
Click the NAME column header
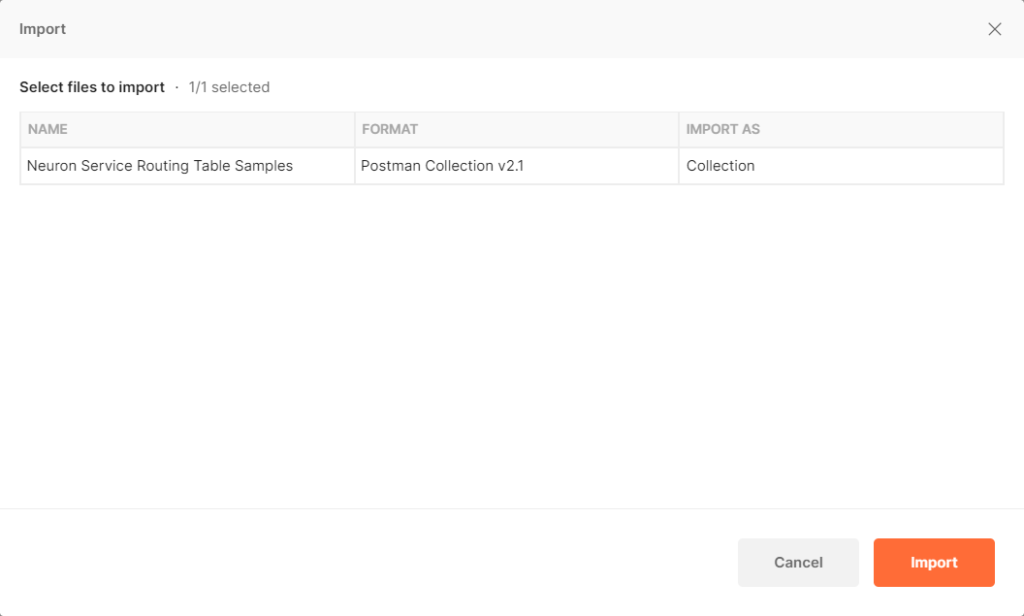pos(47,129)
